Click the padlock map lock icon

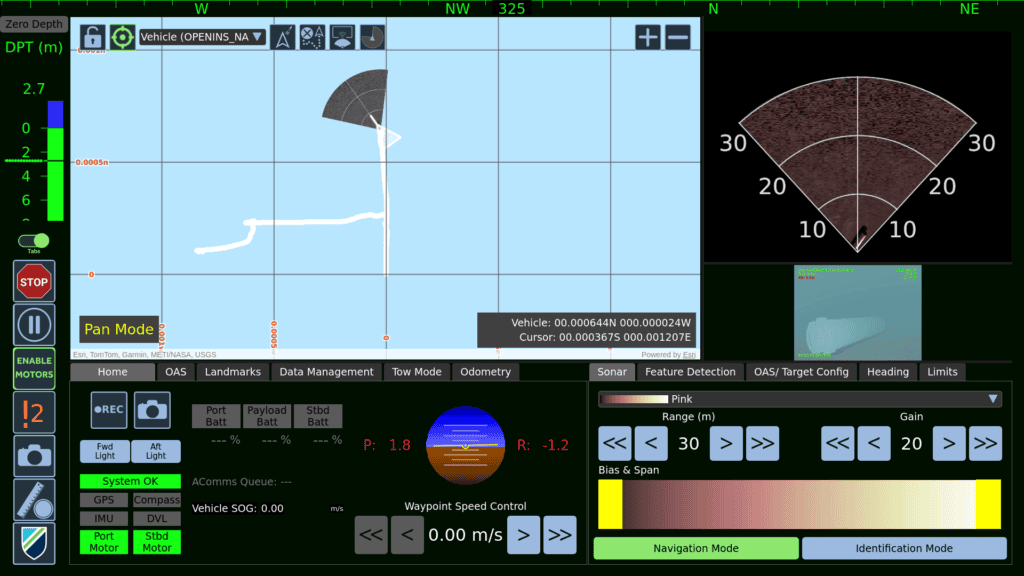point(92,37)
